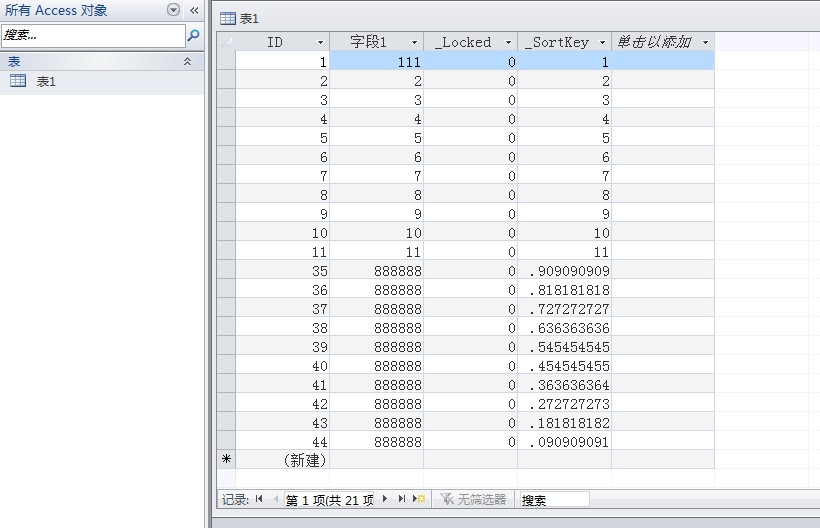Screen dimensions: 820x528
Task: Click the _SortKey cell showing .363636364
Action: (x=564, y=385)
